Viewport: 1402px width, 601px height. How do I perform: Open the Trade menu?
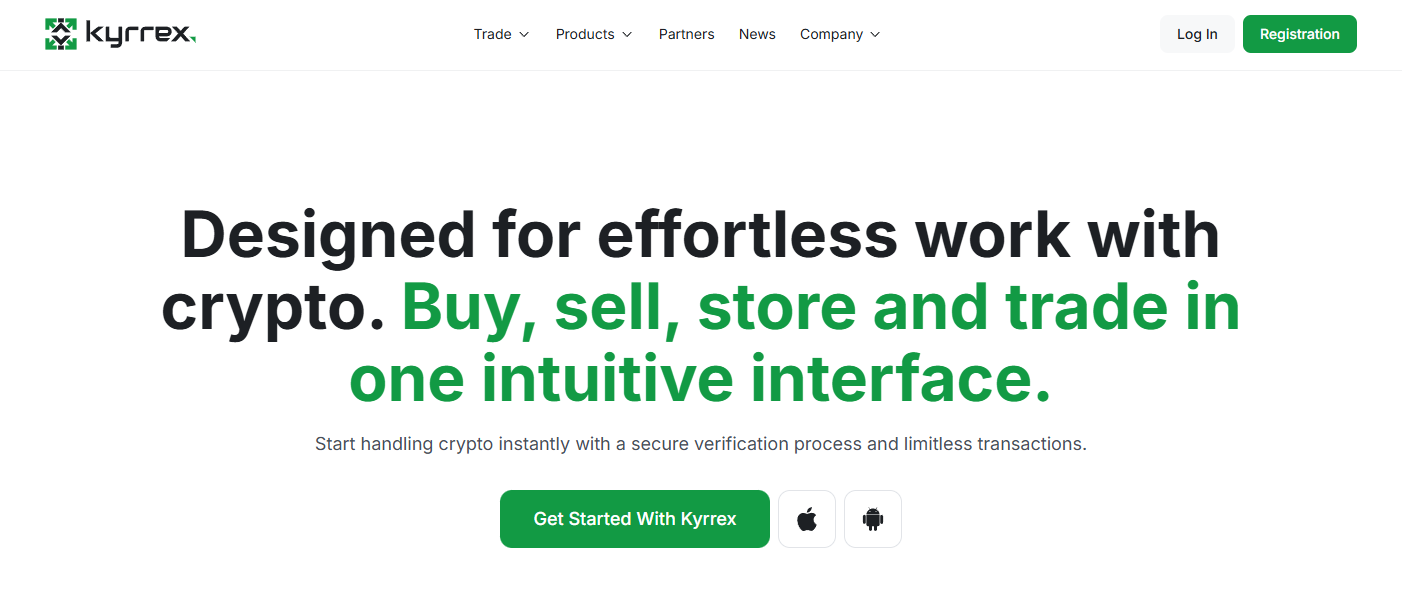click(492, 34)
